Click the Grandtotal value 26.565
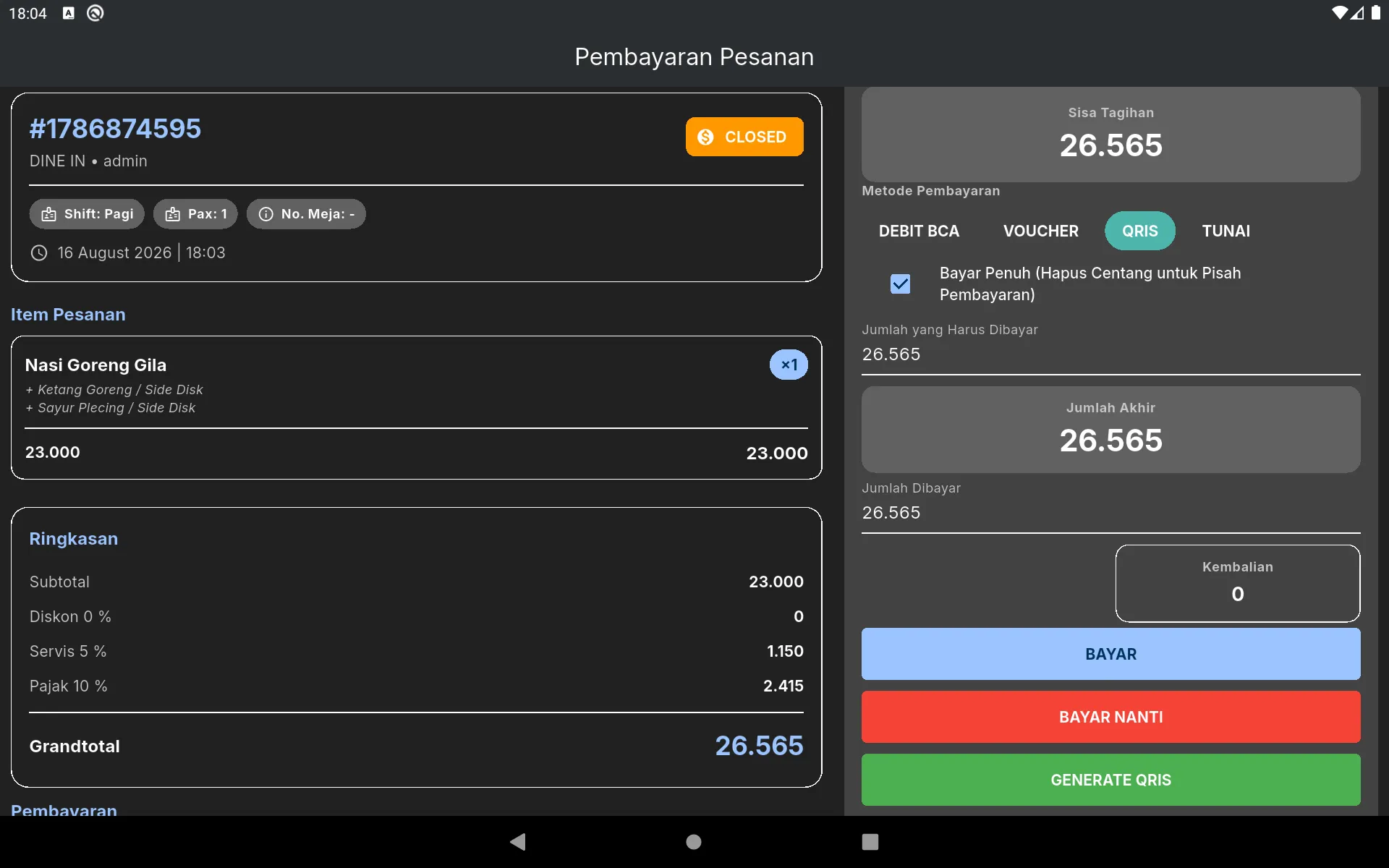Image resolution: width=1389 pixels, height=868 pixels. click(759, 746)
